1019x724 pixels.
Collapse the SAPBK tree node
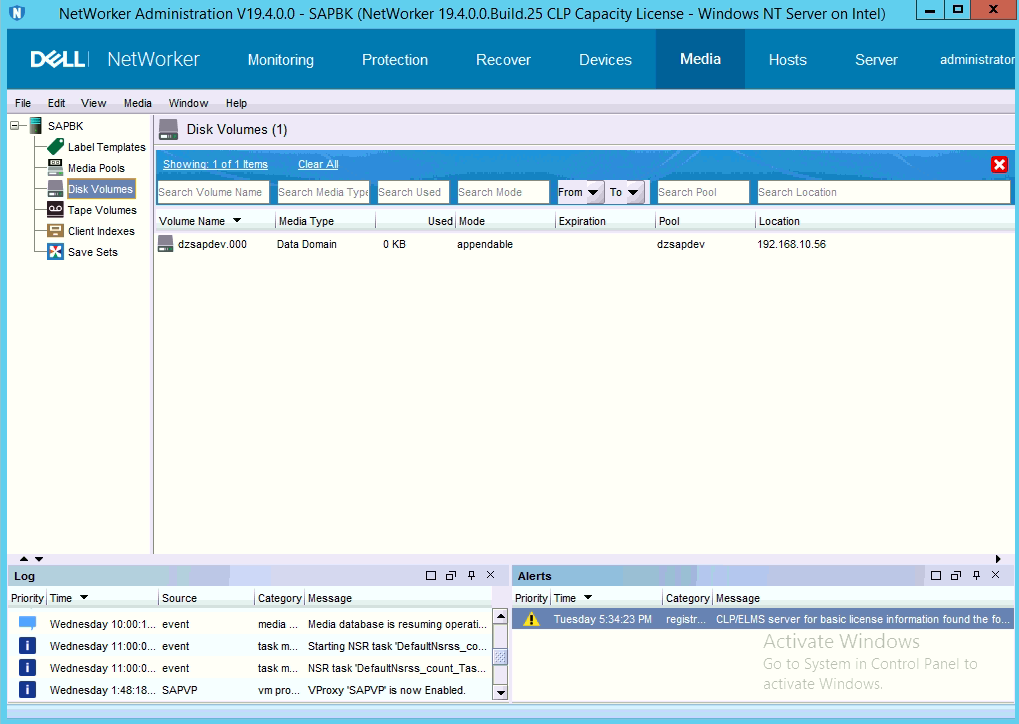click(16, 126)
